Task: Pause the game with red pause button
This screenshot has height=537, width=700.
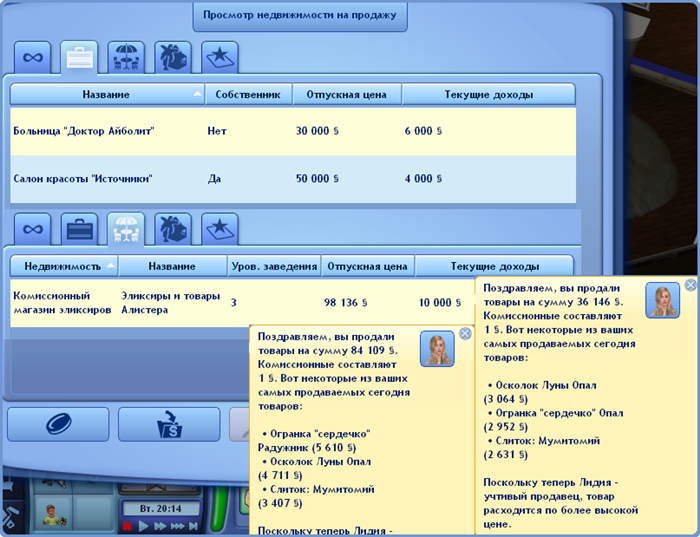Action: point(127,526)
